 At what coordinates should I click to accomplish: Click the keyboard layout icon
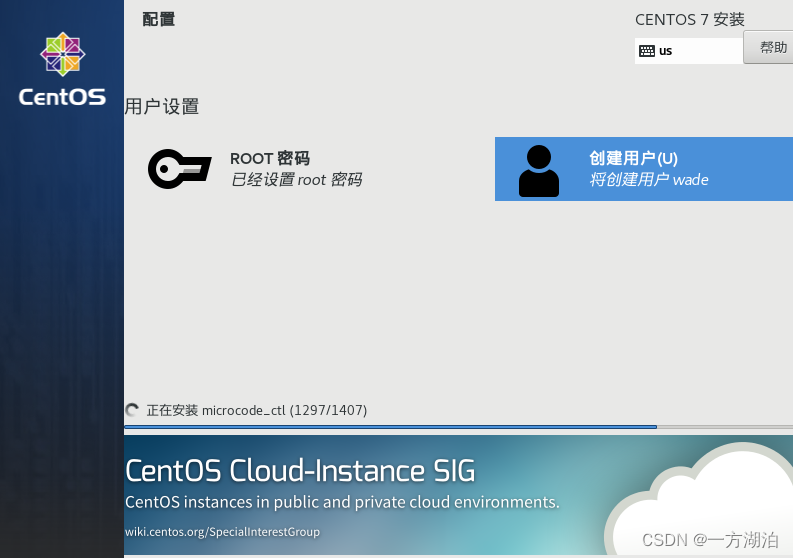647,51
